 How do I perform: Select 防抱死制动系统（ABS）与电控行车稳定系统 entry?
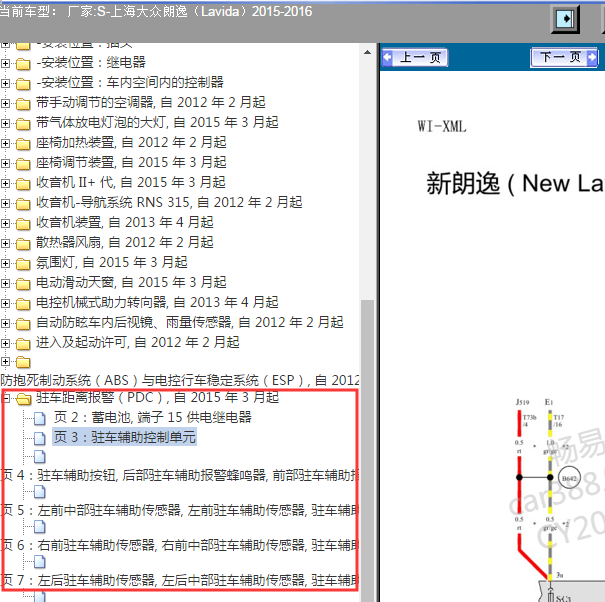pyautogui.click(x=179, y=380)
